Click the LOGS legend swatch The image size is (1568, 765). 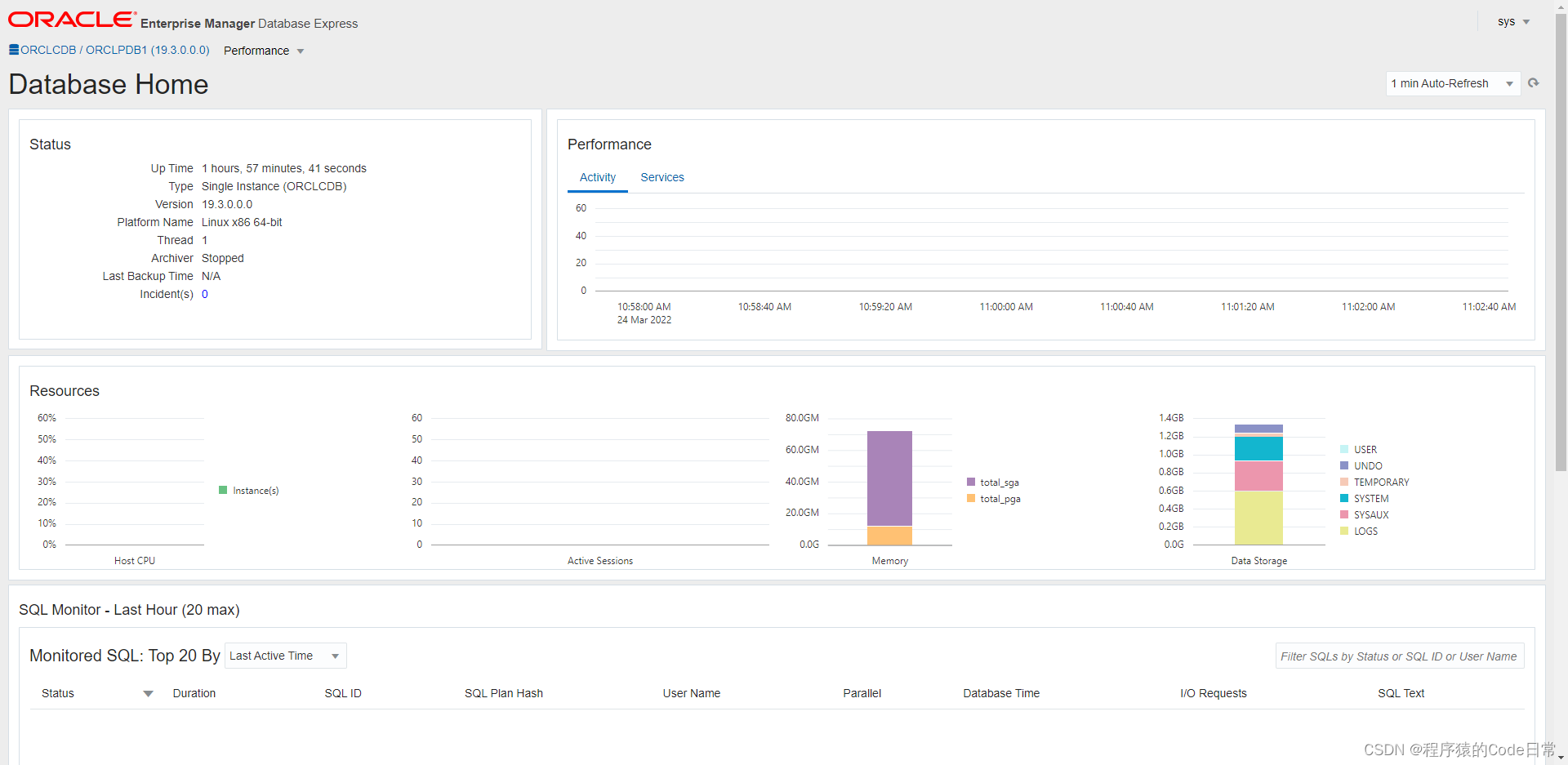pos(1344,531)
